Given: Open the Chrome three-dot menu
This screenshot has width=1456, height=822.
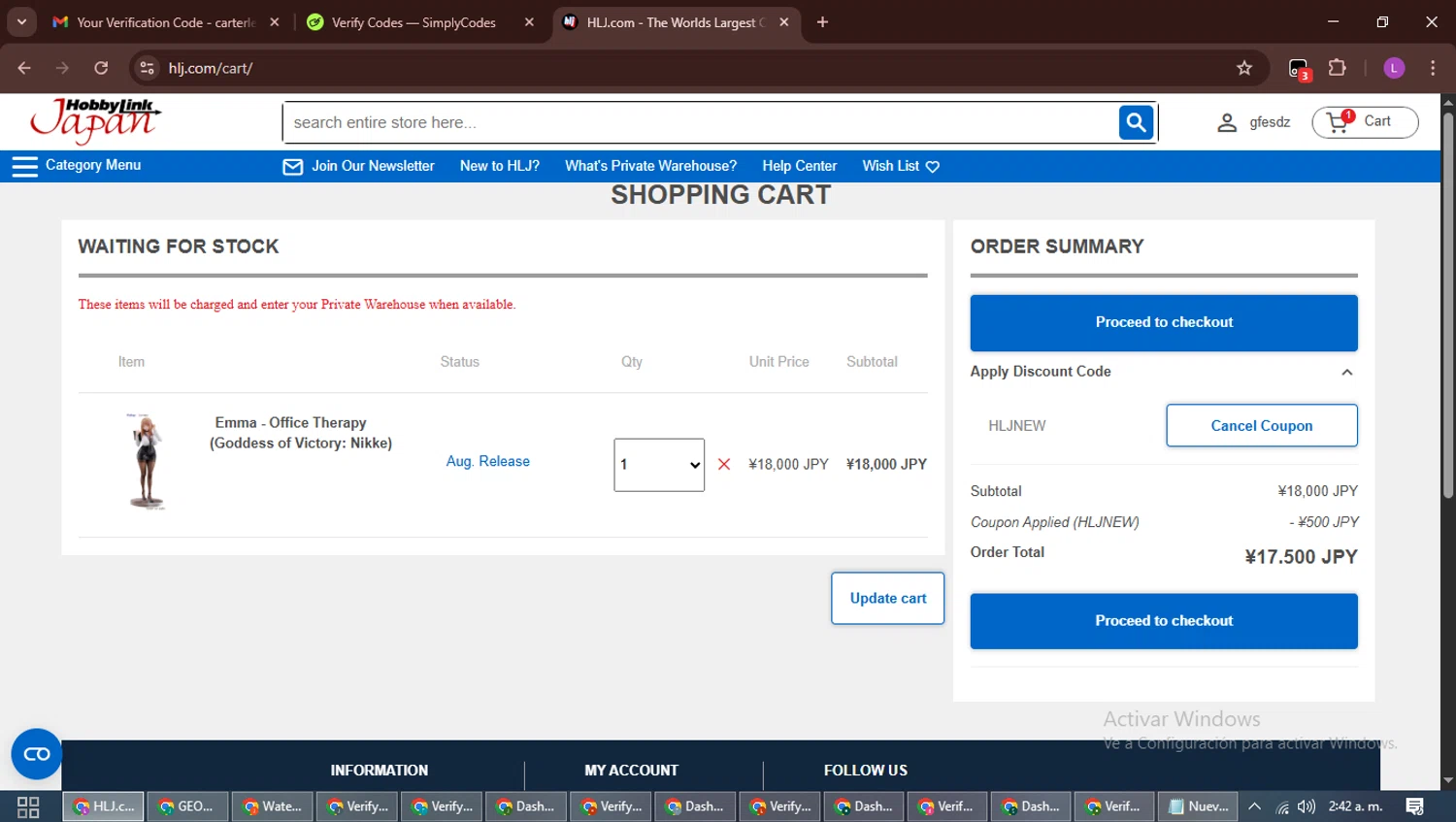Looking at the screenshot, I should click(x=1433, y=68).
